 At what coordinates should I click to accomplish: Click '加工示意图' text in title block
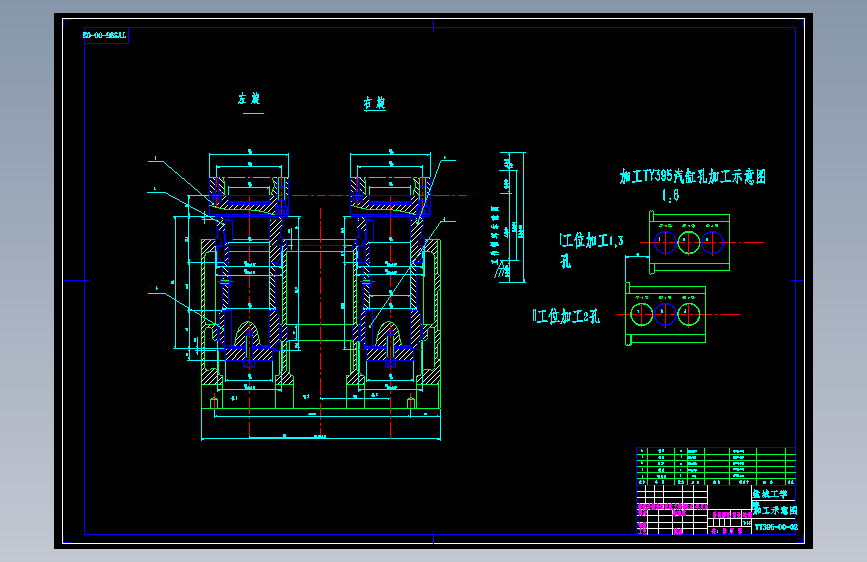tap(775, 510)
